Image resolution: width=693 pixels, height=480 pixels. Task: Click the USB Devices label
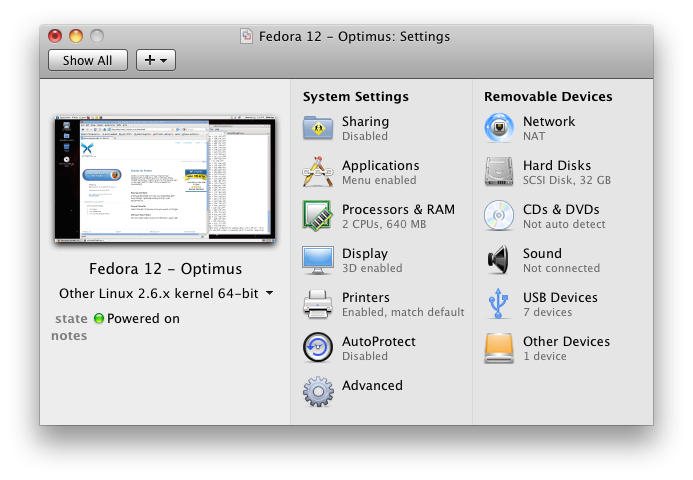tap(560, 297)
